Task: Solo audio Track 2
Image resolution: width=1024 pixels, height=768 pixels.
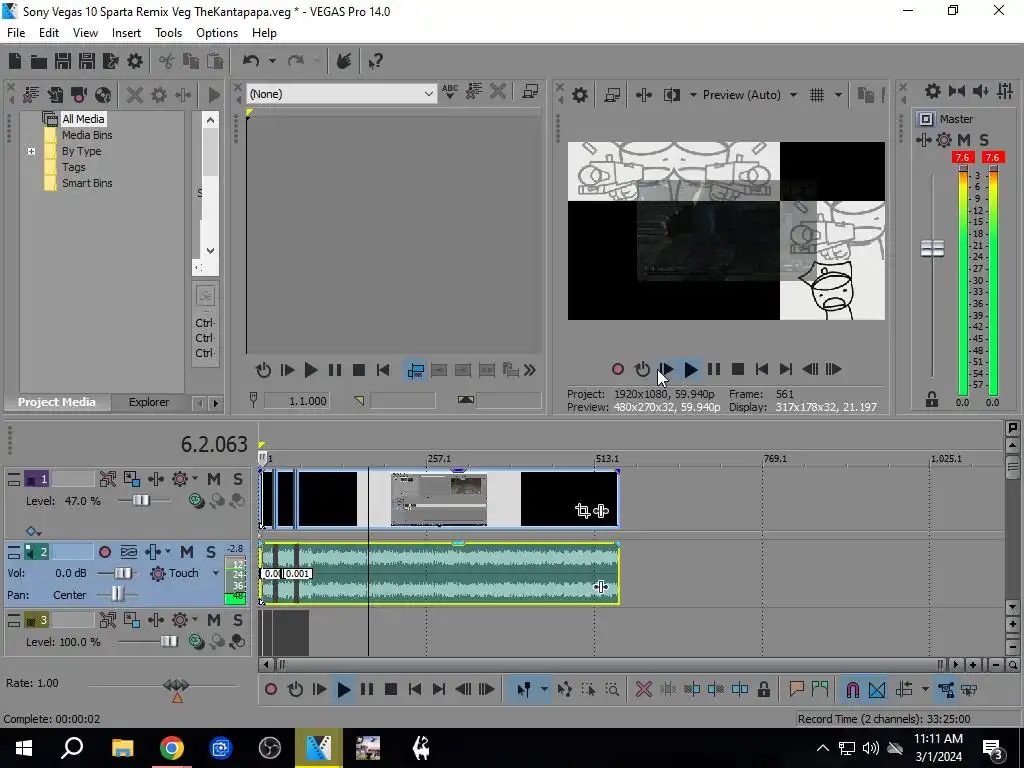Action: click(210, 552)
